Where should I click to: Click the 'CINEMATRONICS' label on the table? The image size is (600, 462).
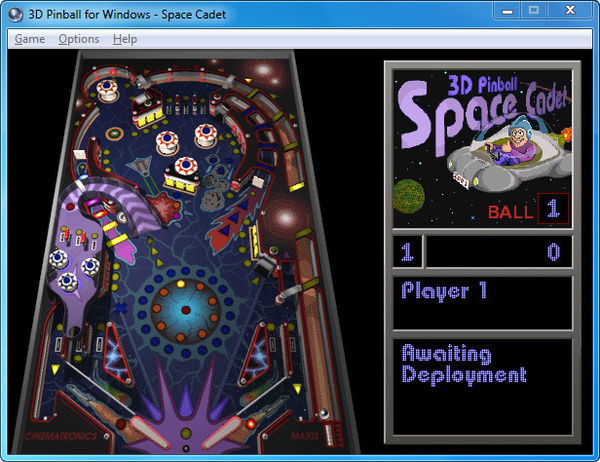[61, 436]
